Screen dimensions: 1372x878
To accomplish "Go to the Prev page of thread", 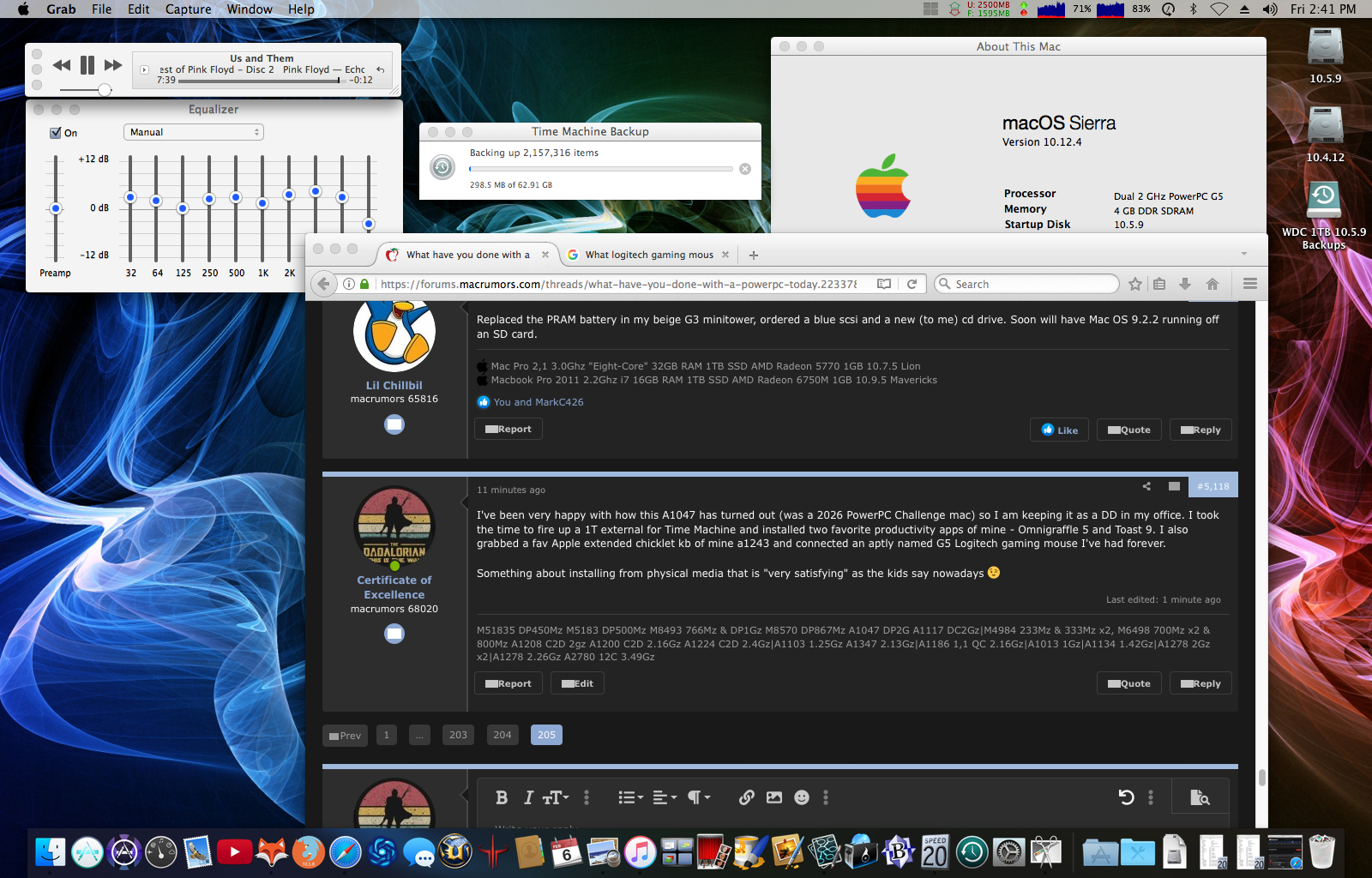I will 346,735.
